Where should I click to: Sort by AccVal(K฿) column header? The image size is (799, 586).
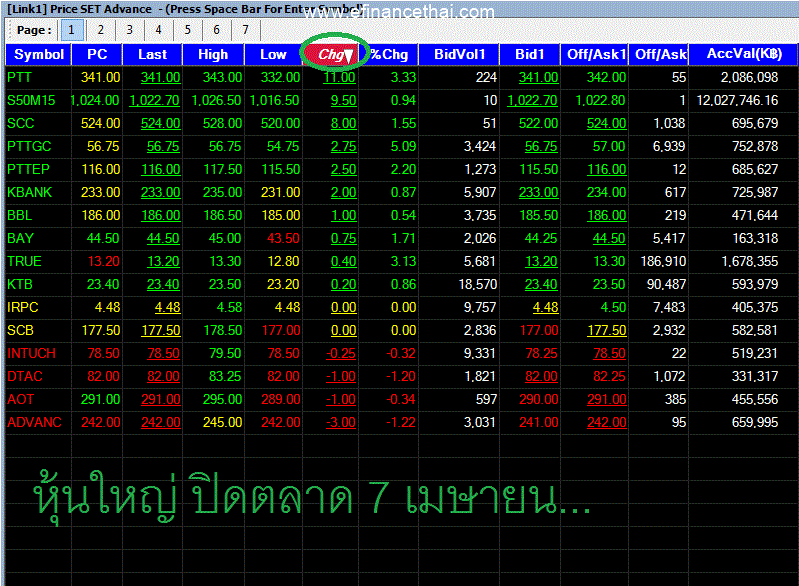click(x=744, y=55)
